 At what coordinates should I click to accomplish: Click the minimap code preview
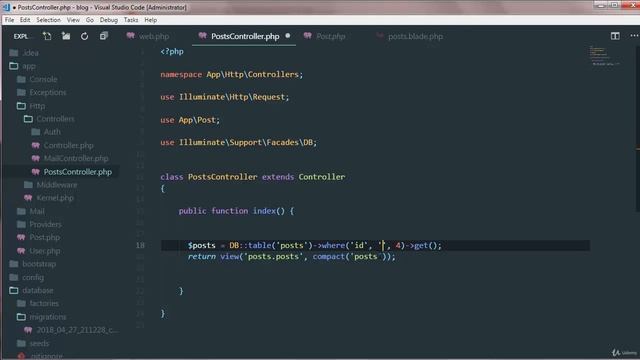604,56
